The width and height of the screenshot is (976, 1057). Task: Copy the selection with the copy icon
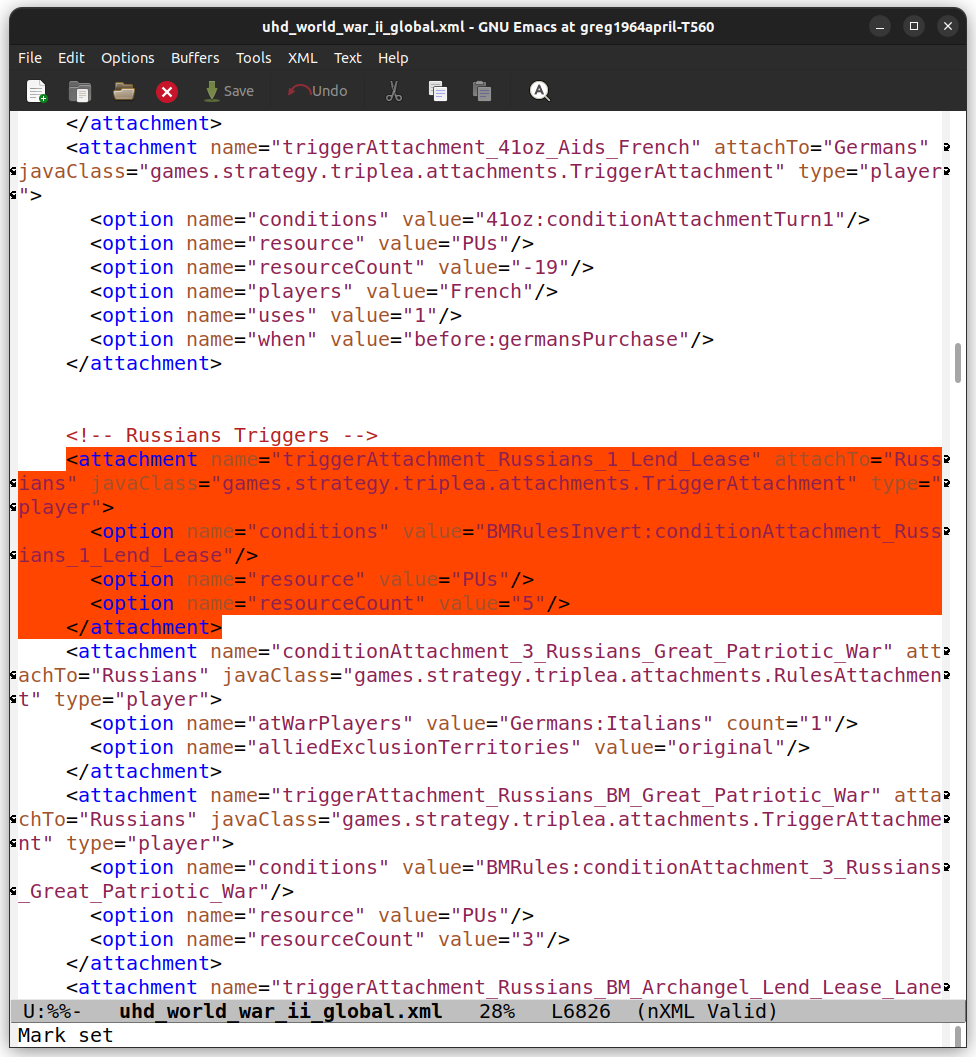pos(438,91)
